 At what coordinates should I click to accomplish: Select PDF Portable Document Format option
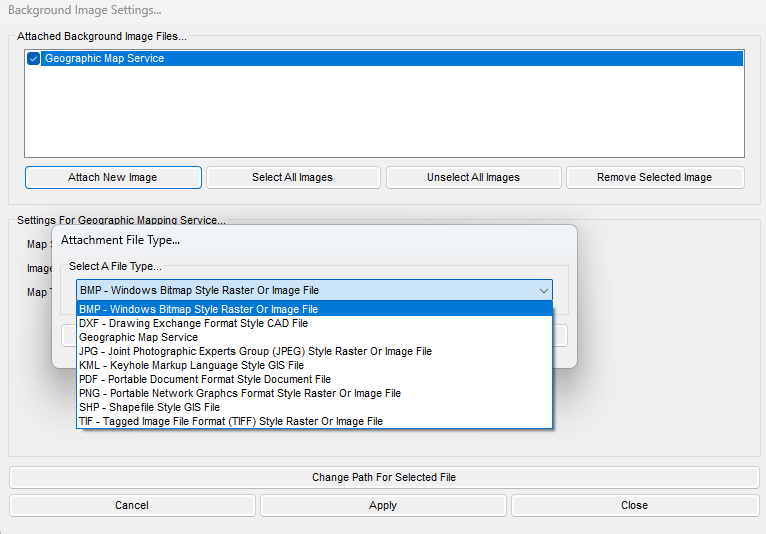point(314,380)
